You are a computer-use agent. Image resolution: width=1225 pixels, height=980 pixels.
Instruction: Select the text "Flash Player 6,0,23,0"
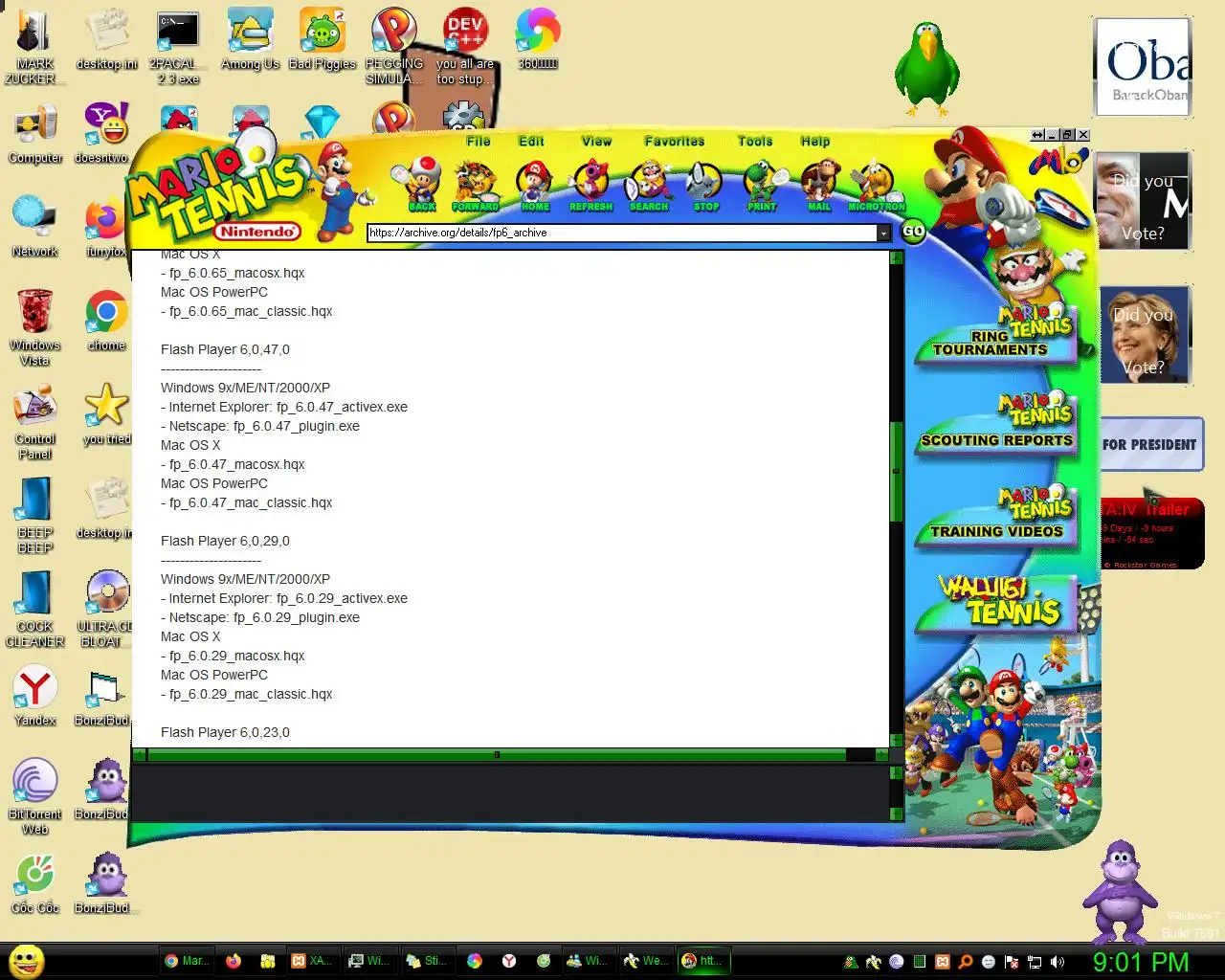click(225, 732)
